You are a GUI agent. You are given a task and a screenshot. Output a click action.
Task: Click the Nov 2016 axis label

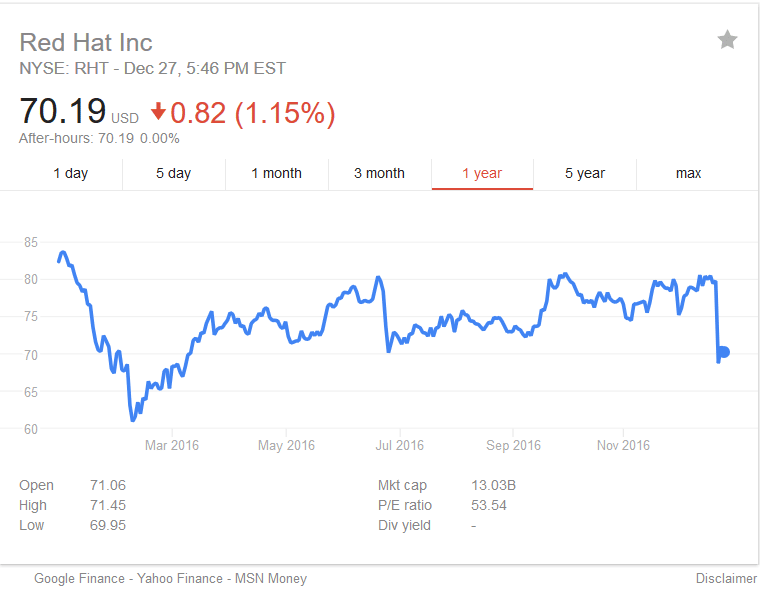click(x=622, y=445)
